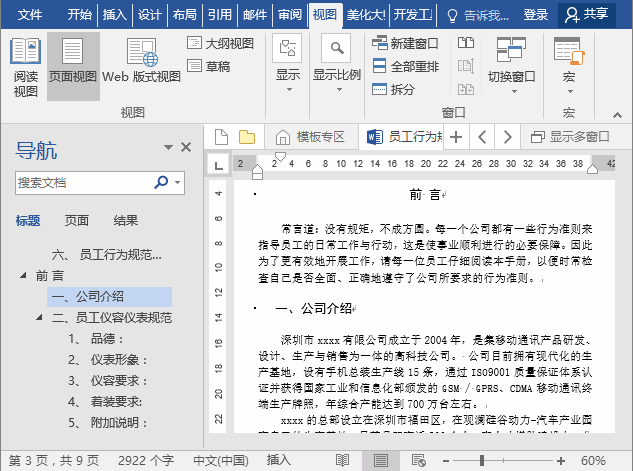The height and width of the screenshot is (471, 633).
Task: Click the 搜索文档 search input field
Action: click(84, 183)
